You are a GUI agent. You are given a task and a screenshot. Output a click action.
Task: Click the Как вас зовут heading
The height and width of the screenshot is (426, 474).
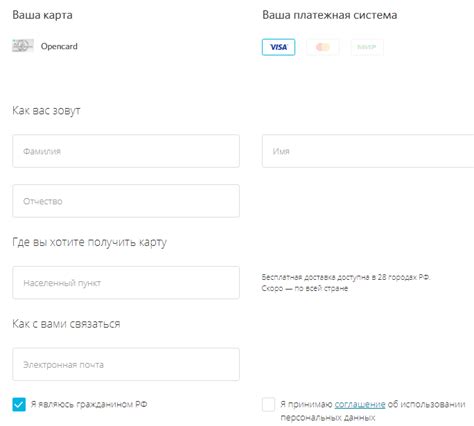pos(46,110)
